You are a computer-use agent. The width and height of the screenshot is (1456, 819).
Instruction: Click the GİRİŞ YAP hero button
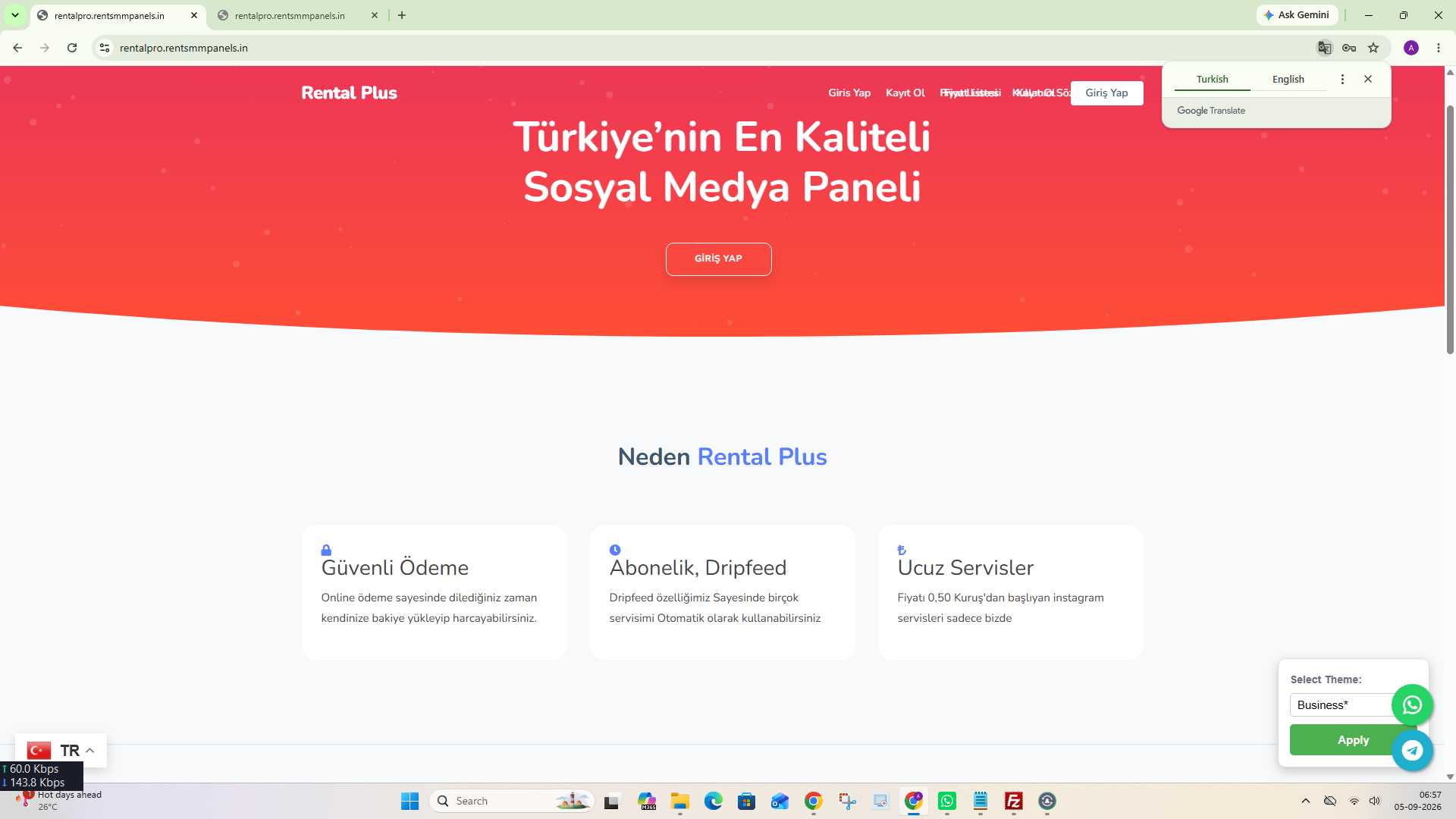pos(718,259)
